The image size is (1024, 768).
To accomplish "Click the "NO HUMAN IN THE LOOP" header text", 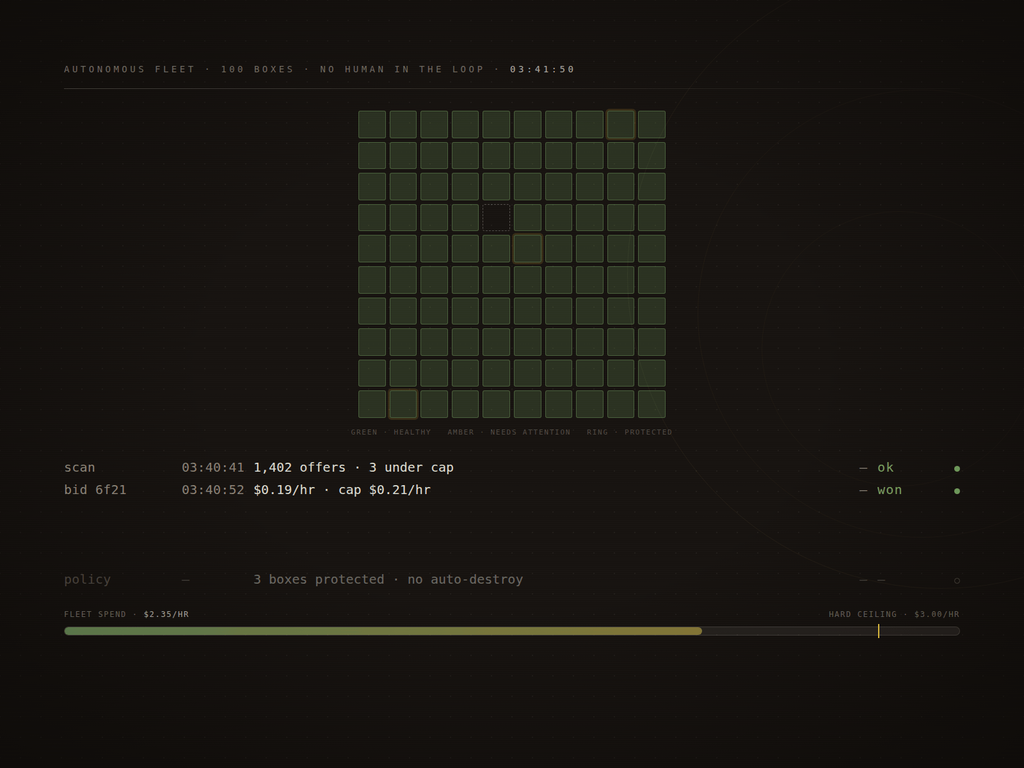I will (402, 69).
